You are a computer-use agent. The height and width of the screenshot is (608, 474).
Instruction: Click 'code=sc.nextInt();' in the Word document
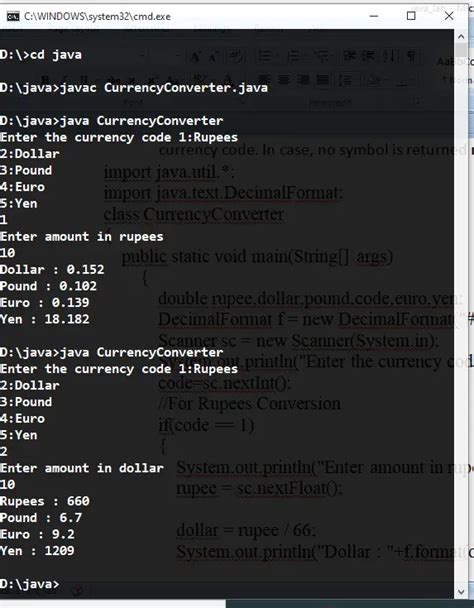pos(225,383)
